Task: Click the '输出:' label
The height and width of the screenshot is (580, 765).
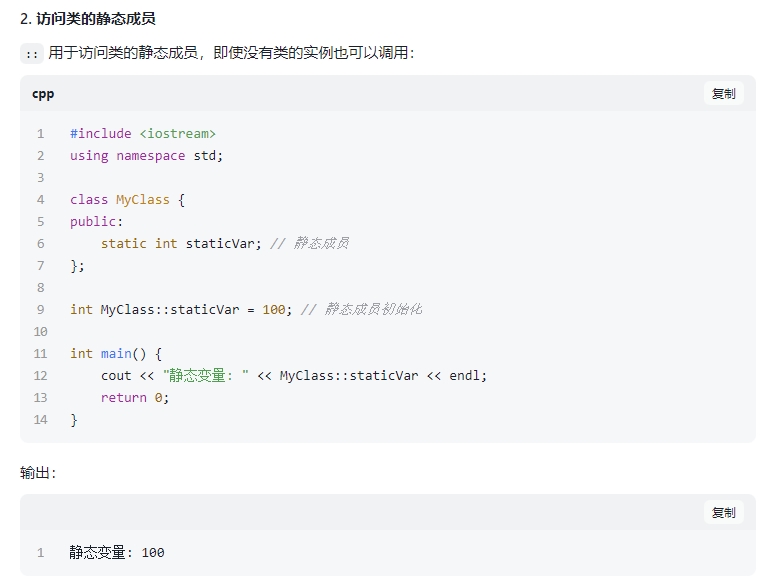Action: click(x=38, y=473)
